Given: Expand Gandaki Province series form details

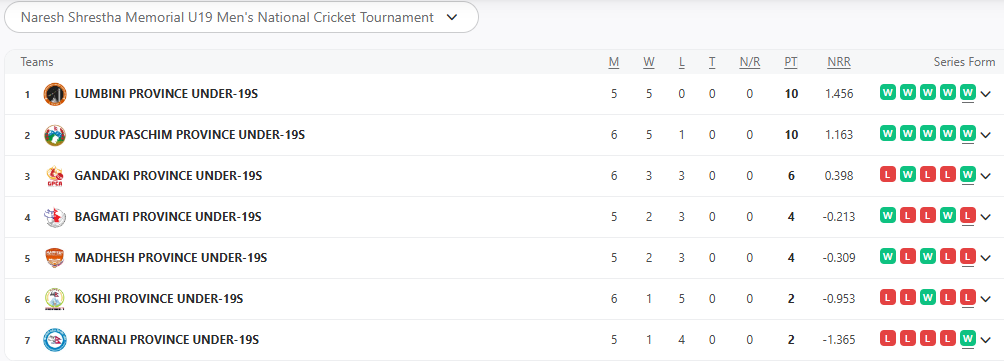Looking at the screenshot, I should click(x=985, y=176).
